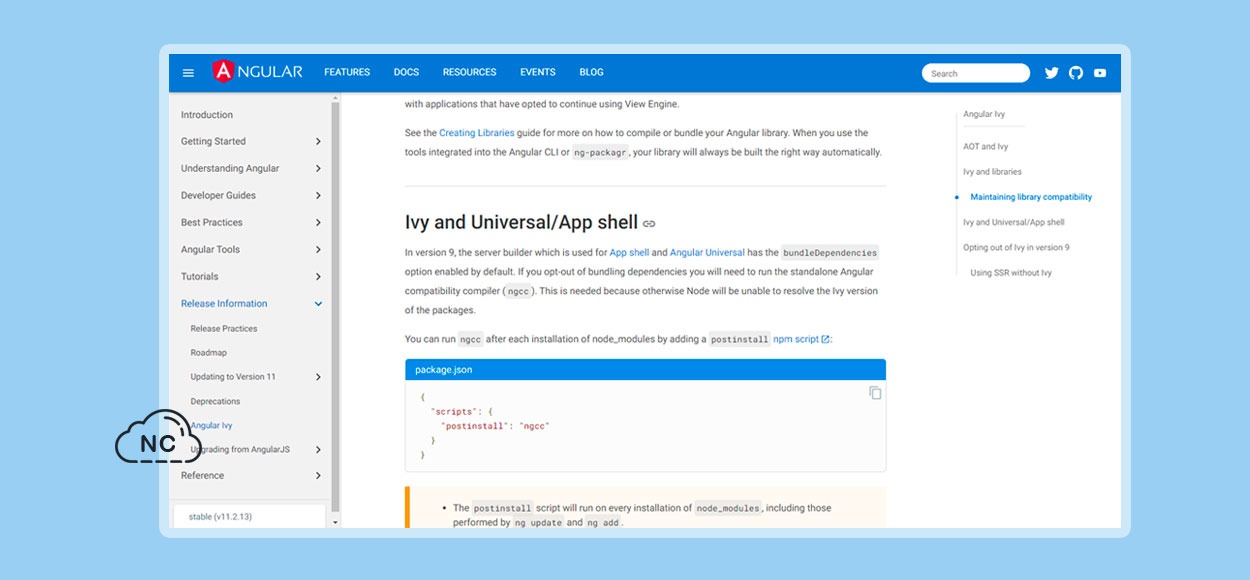Viewport: 1250px width, 580px height.
Task: Follow the Angular Universal link
Action: tap(707, 253)
